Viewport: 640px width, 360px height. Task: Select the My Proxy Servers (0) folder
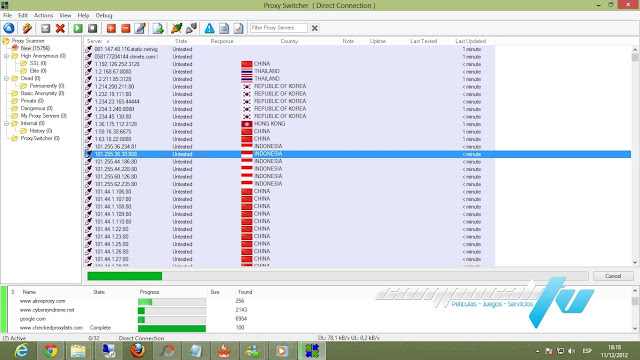coord(44,116)
